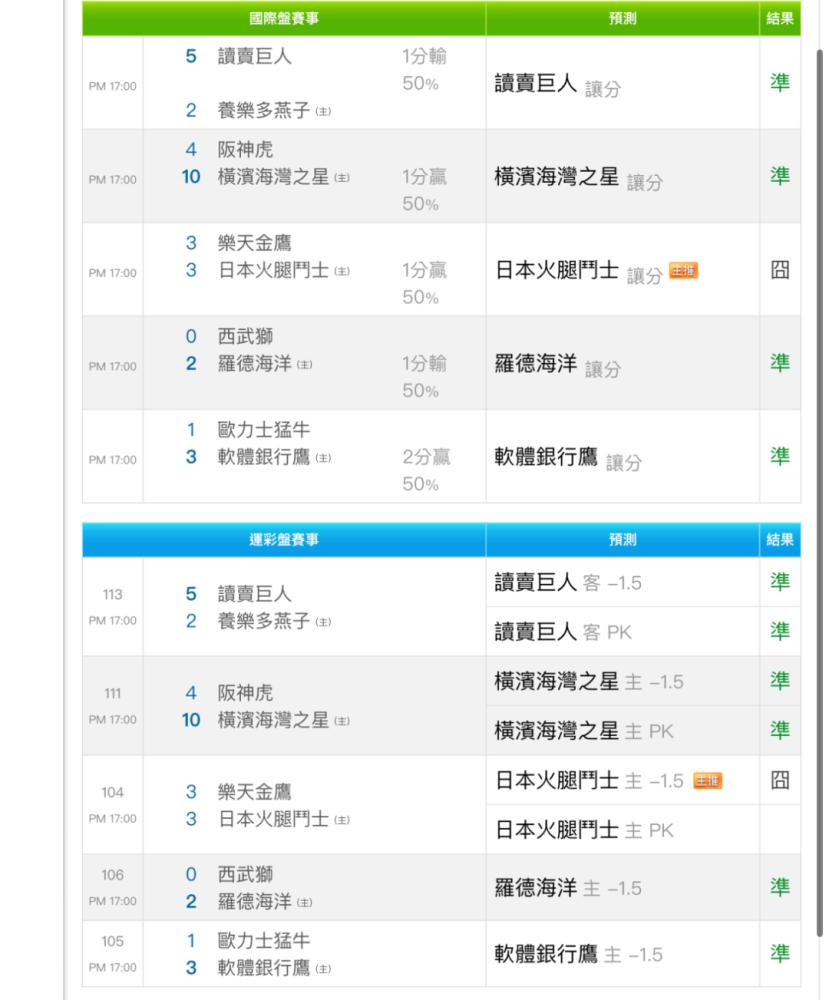Click the 運彩盤賽事 blue header

tap(284, 540)
